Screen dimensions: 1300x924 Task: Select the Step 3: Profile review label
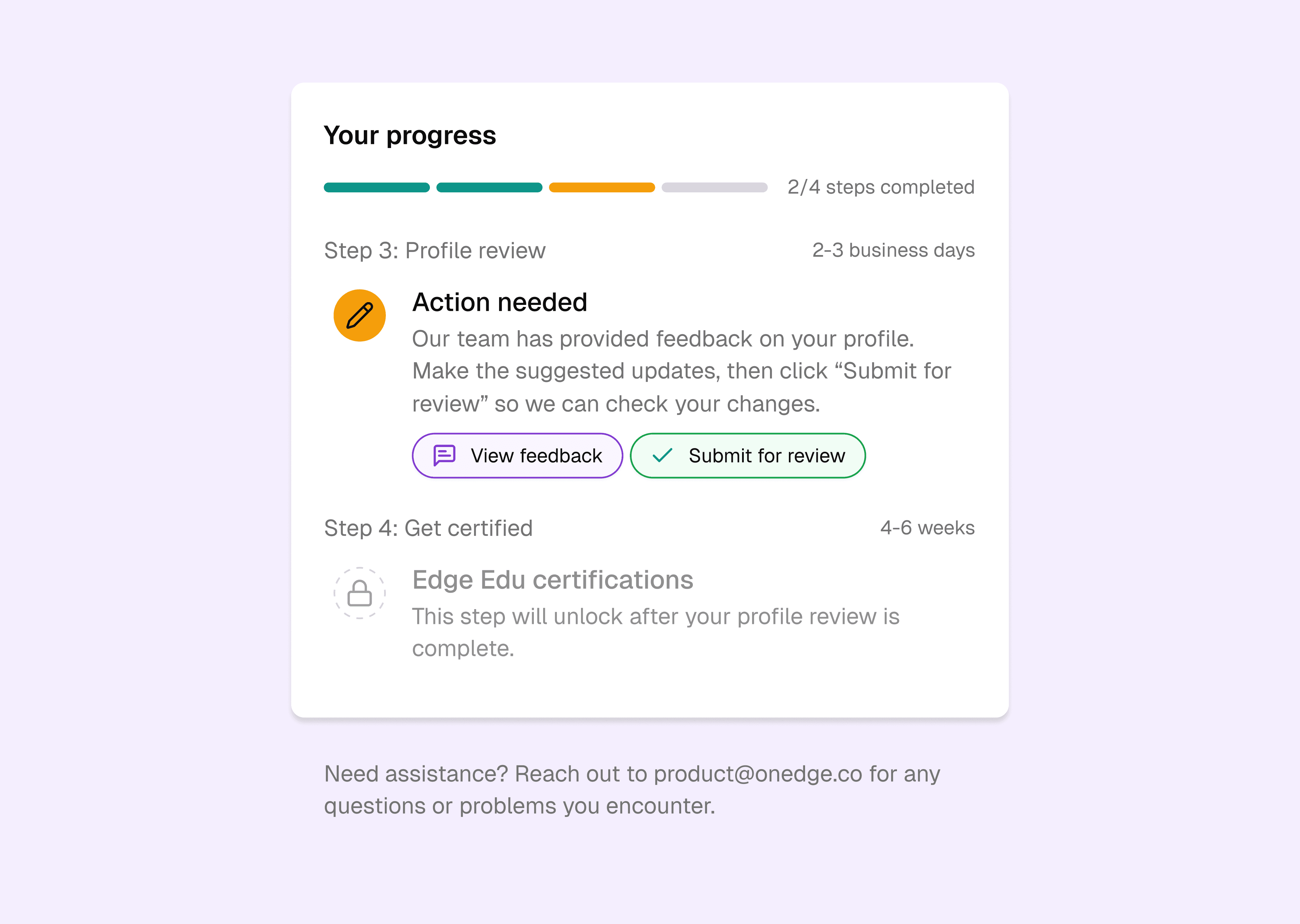pyautogui.click(x=435, y=250)
